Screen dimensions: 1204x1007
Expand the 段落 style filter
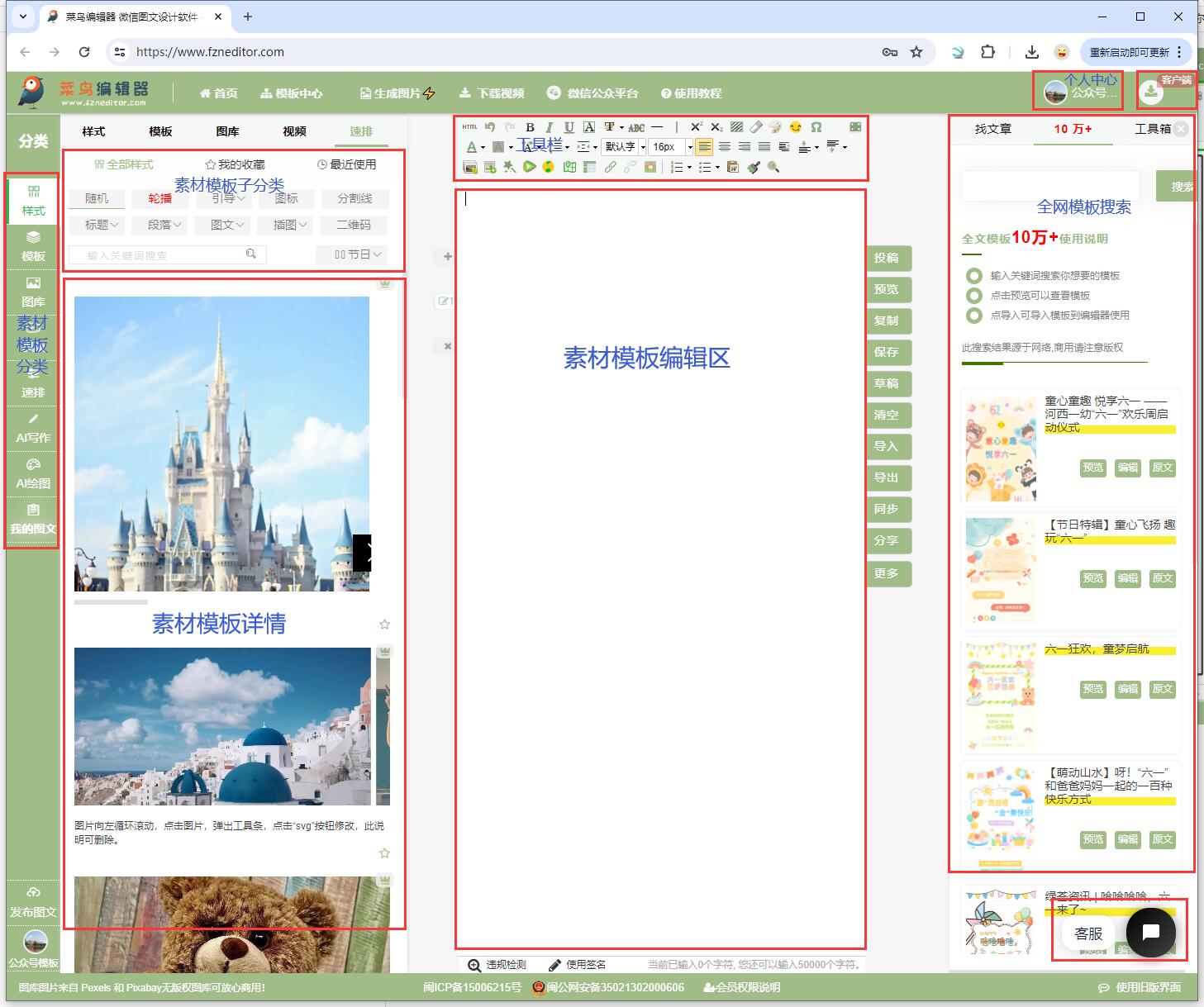[x=166, y=225]
